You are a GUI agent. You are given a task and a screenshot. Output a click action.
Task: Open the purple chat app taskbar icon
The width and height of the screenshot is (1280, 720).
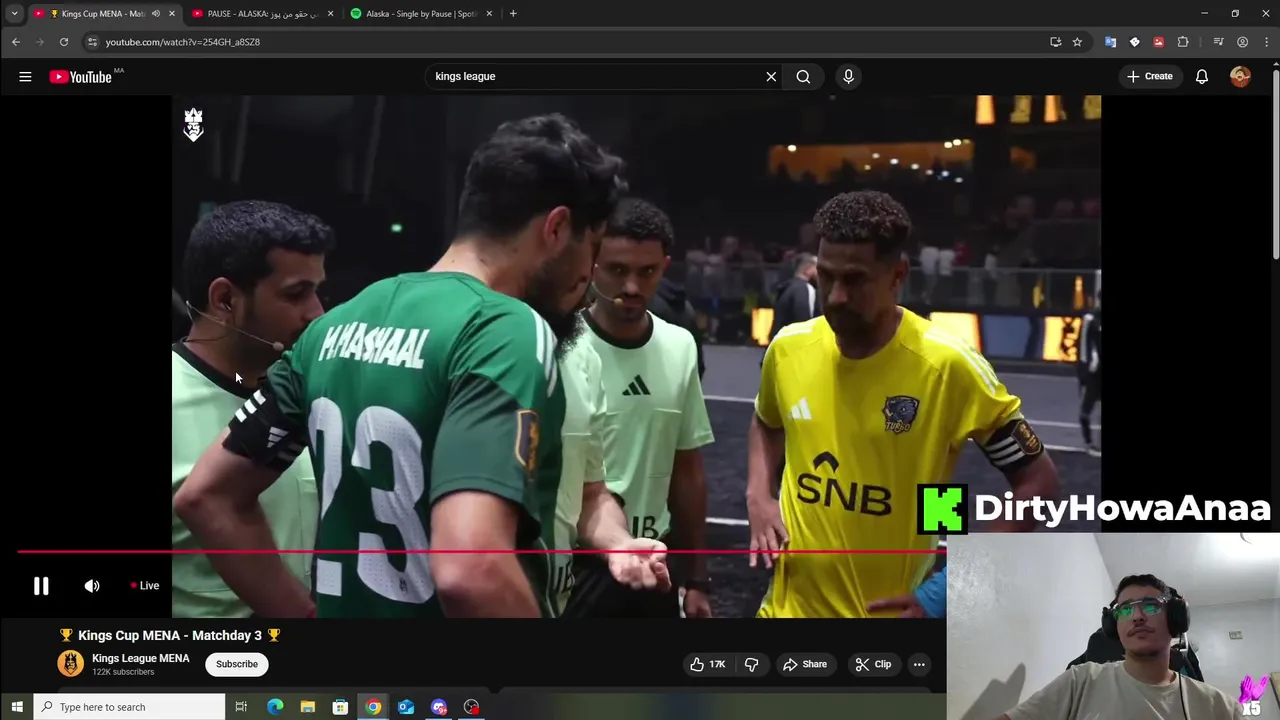439,707
